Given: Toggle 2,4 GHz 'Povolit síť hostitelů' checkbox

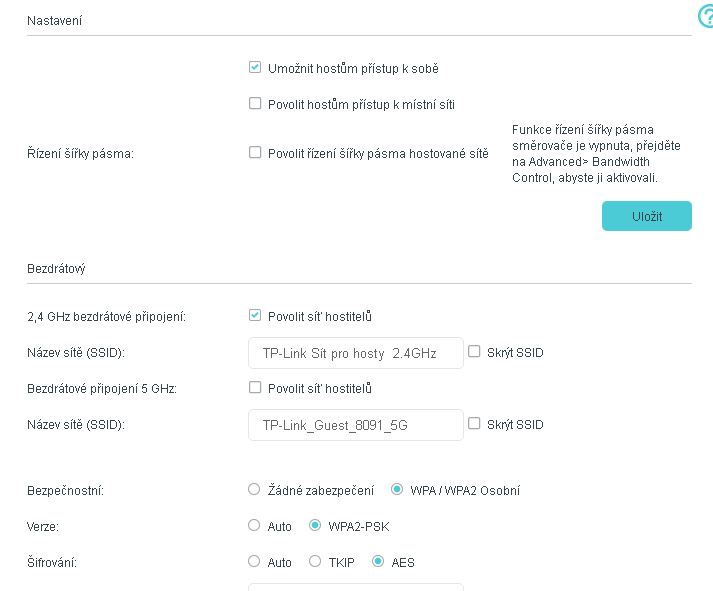Looking at the screenshot, I should click(255, 316).
